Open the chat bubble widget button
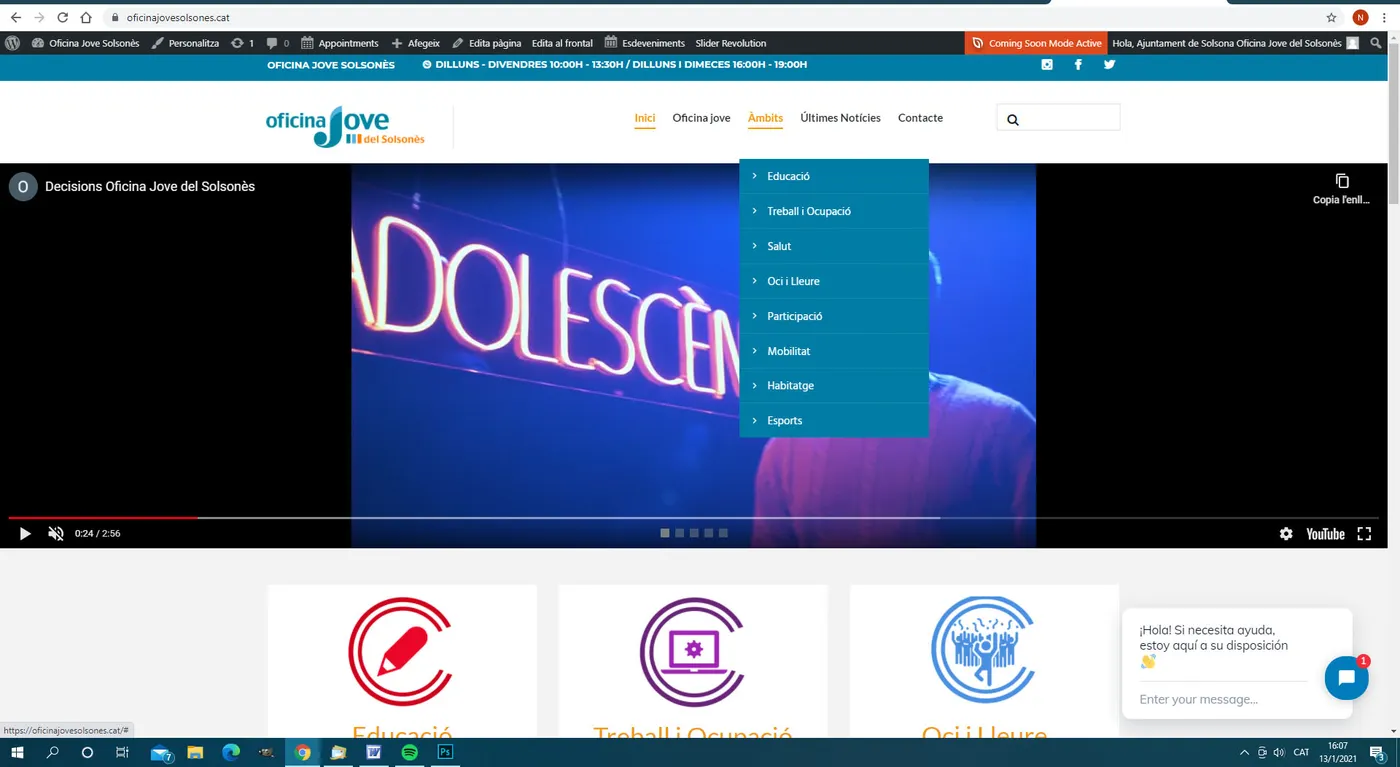This screenshot has width=1400, height=767. (x=1346, y=678)
